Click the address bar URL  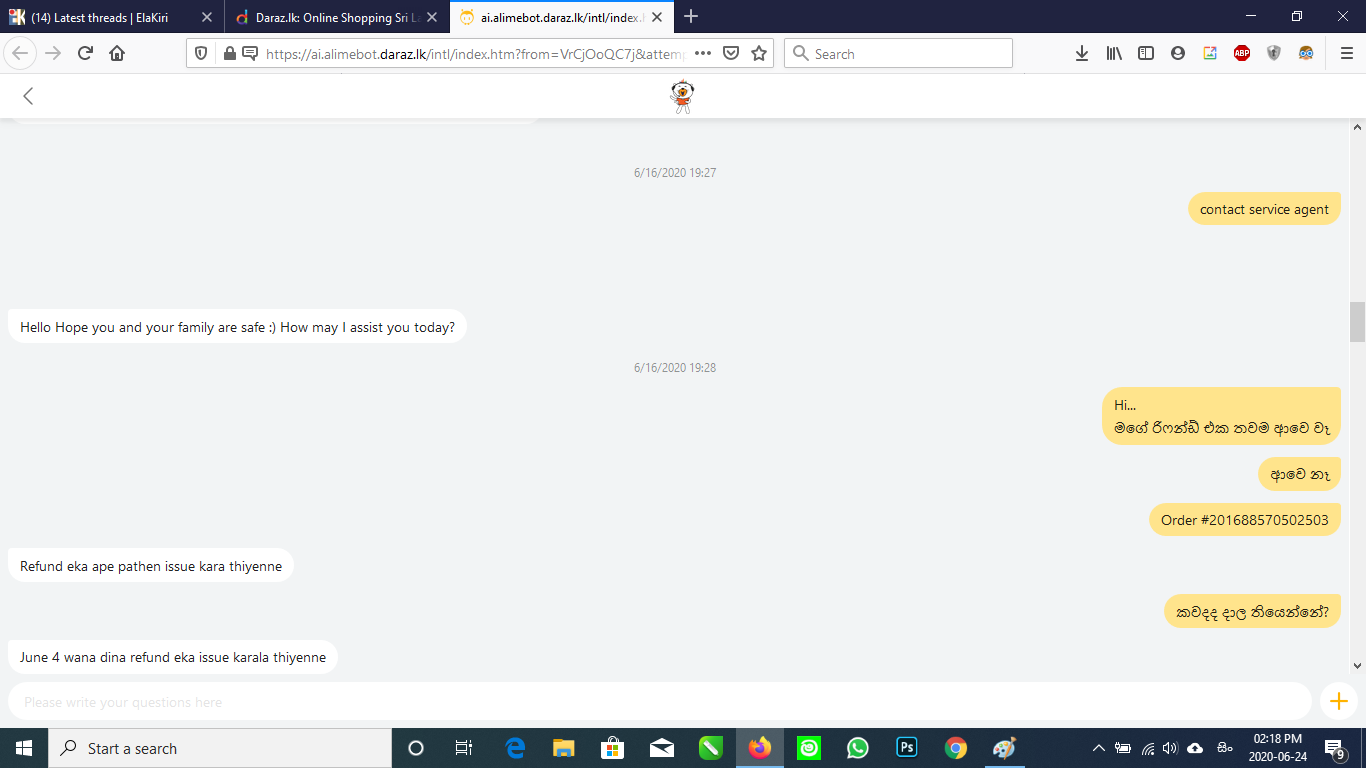coord(475,54)
